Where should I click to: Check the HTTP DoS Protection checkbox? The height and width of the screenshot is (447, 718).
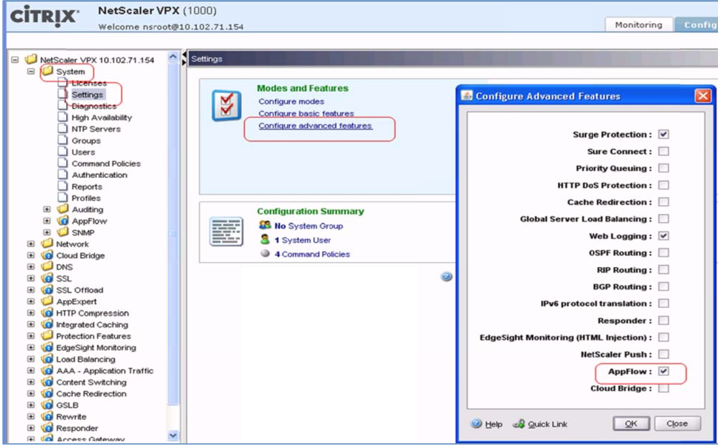664,185
